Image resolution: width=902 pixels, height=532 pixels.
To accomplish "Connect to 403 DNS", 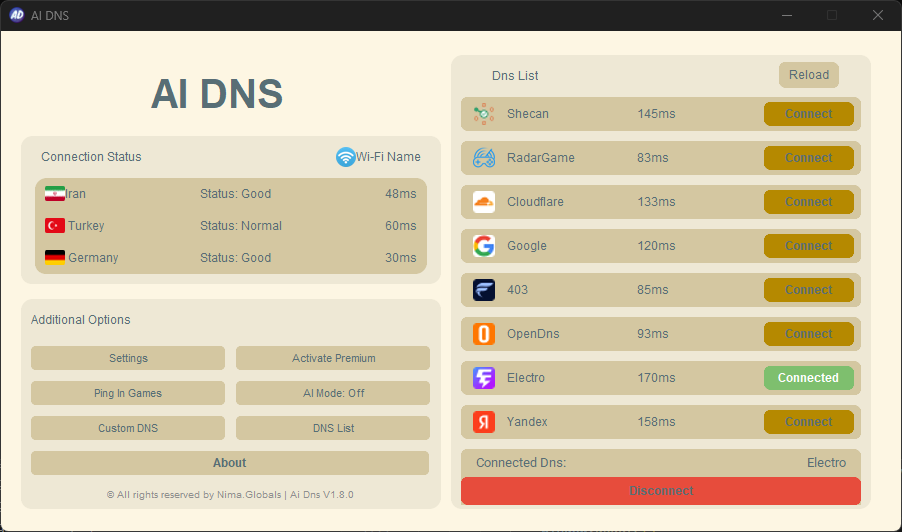I will tap(808, 290).
